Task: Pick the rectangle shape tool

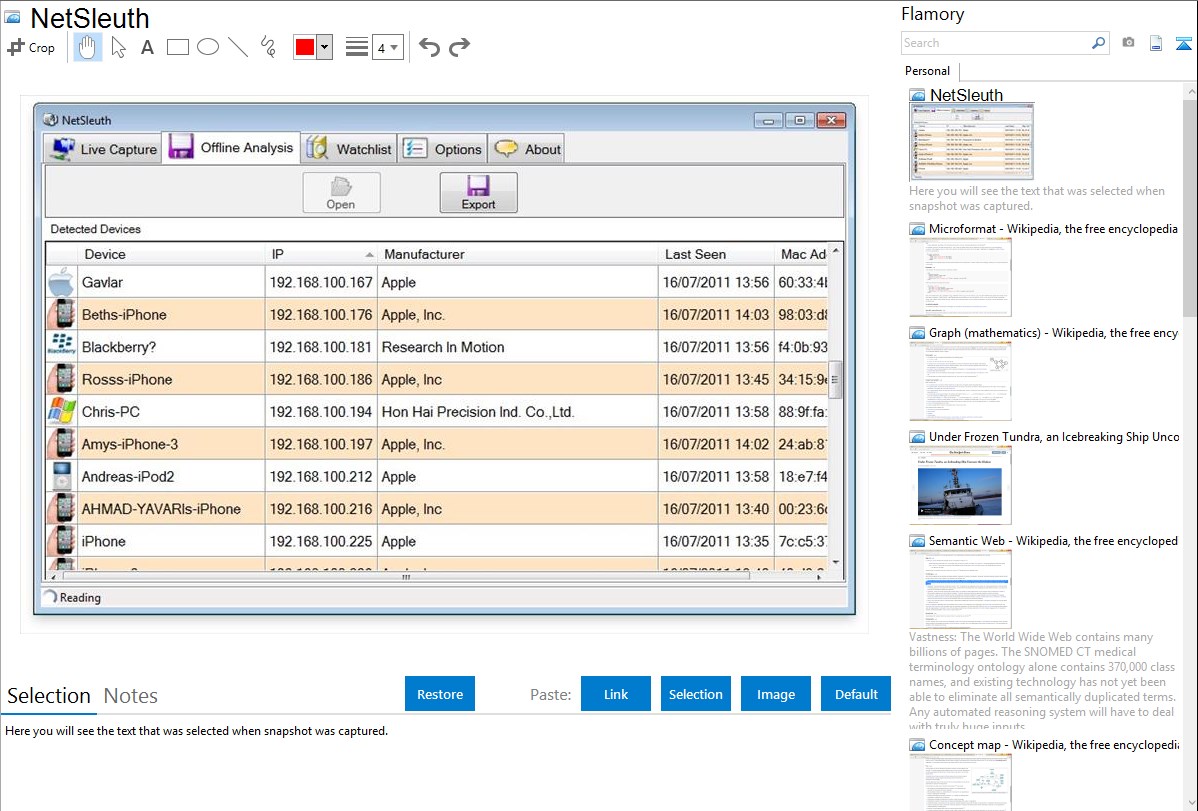Action: pos(178,47)
